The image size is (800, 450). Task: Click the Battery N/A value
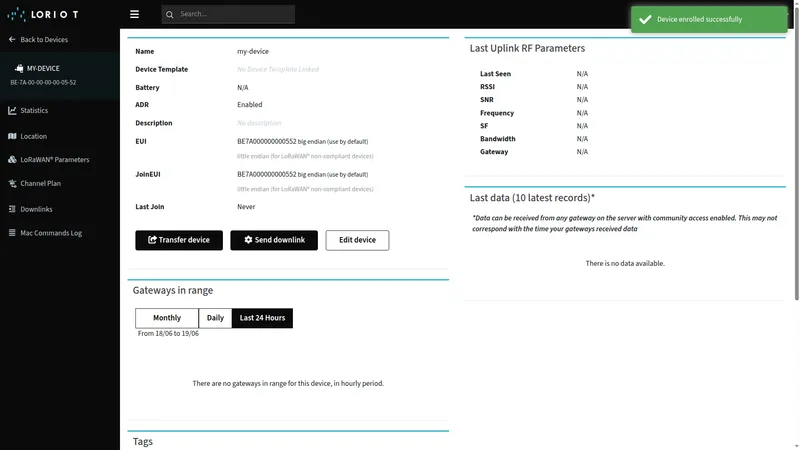click(243, 88)
